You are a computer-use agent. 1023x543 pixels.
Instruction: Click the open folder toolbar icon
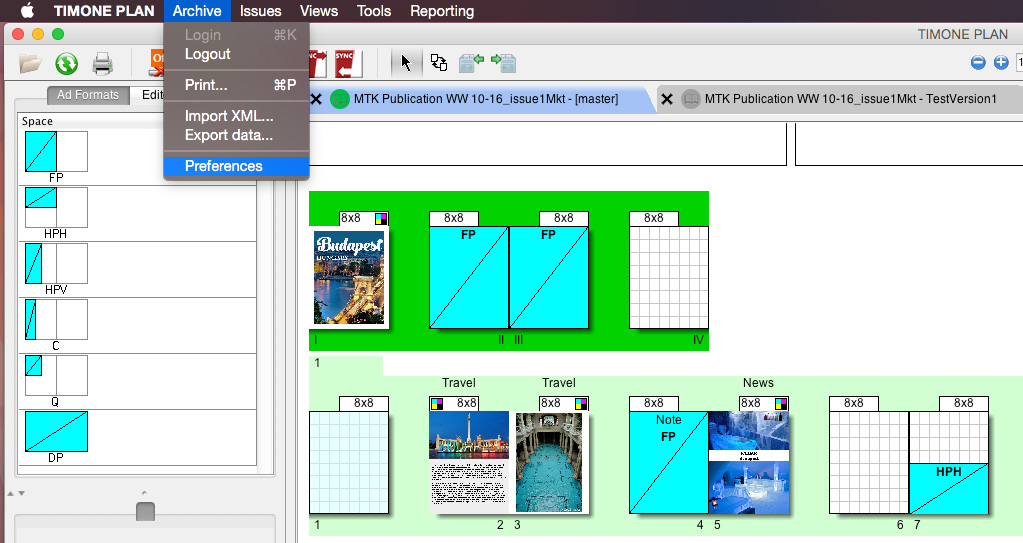30,64
